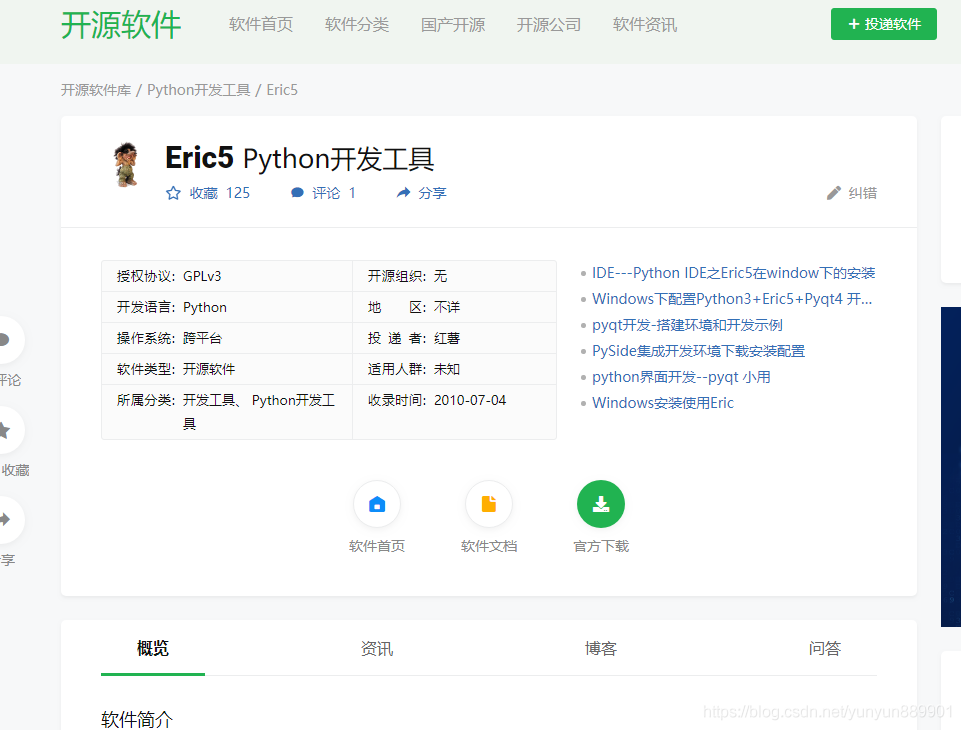Click the submitter name 红薯
Image resolution: width=961 pixels, height=730 pixels.
click(x=447, y=338)
